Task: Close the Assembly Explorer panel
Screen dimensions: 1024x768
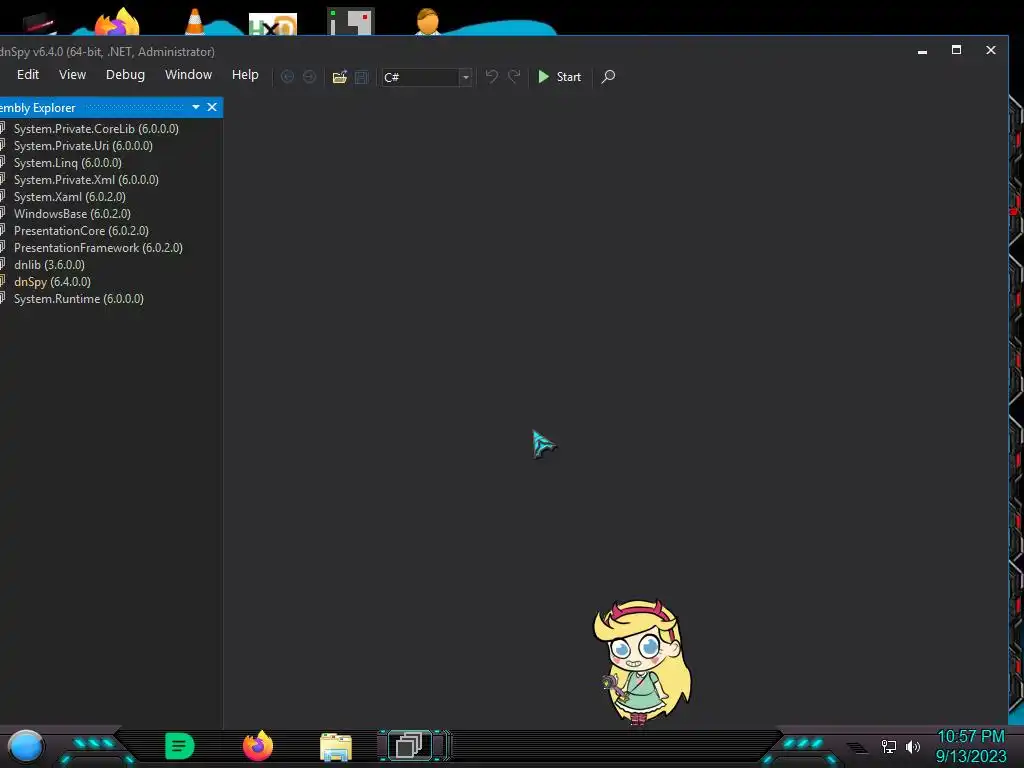Action: tap(212, 107)
